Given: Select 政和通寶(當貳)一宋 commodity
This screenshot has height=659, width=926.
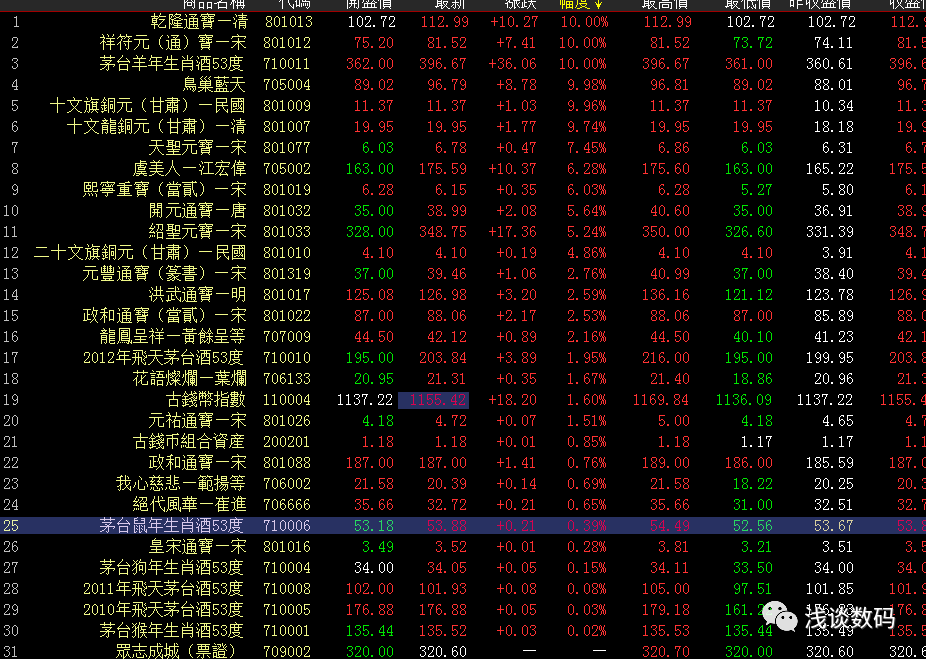Looking at the screenshot, I should click(x=165, y=316).
